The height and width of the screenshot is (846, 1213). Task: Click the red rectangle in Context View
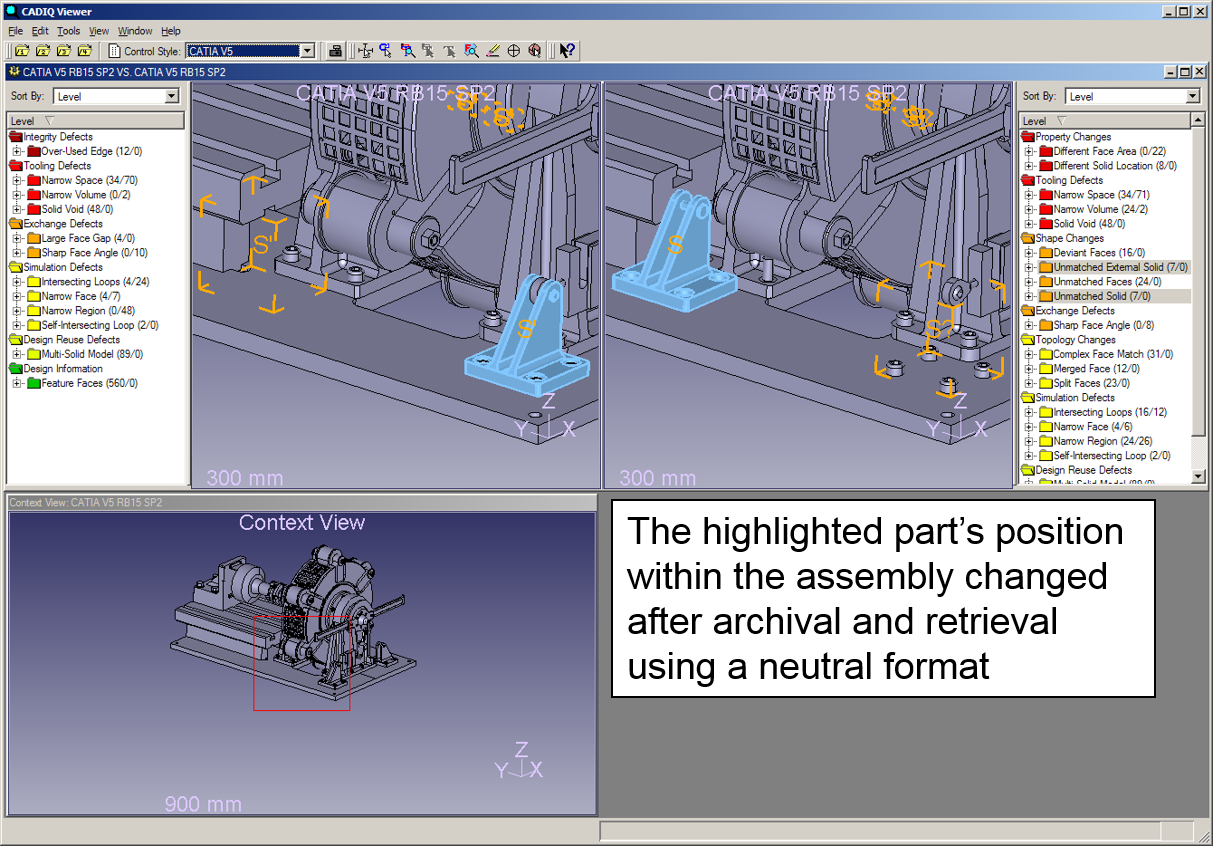[x=301, y=663]
